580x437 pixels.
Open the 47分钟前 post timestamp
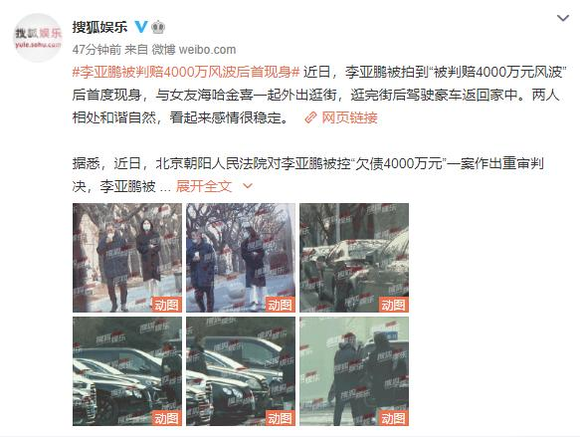tap(97, 50)
